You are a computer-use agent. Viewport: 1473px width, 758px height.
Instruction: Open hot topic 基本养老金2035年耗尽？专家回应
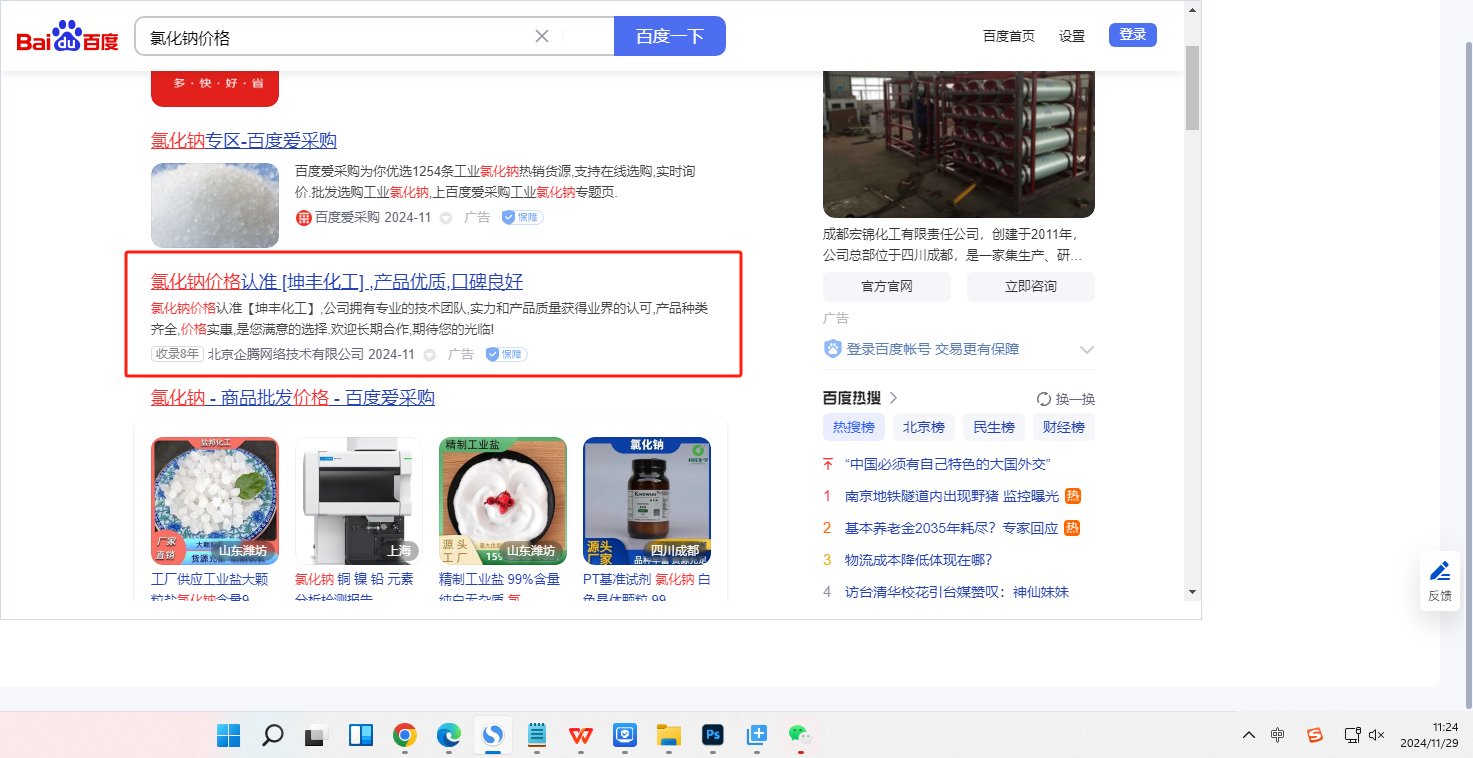(952, 528)
